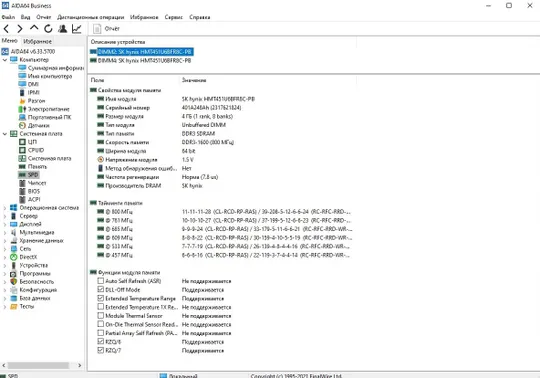Screen dimensions: 540x378
Task: Click Описание устройства column header
Action: click(x=118, y=42)
